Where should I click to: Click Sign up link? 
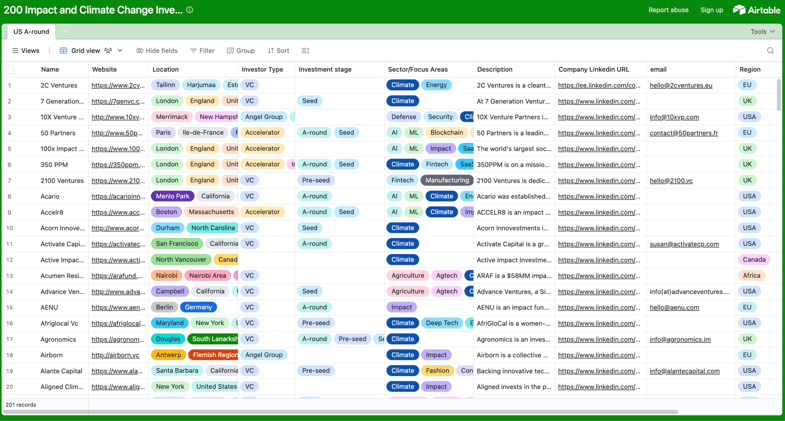coord(711,10)
